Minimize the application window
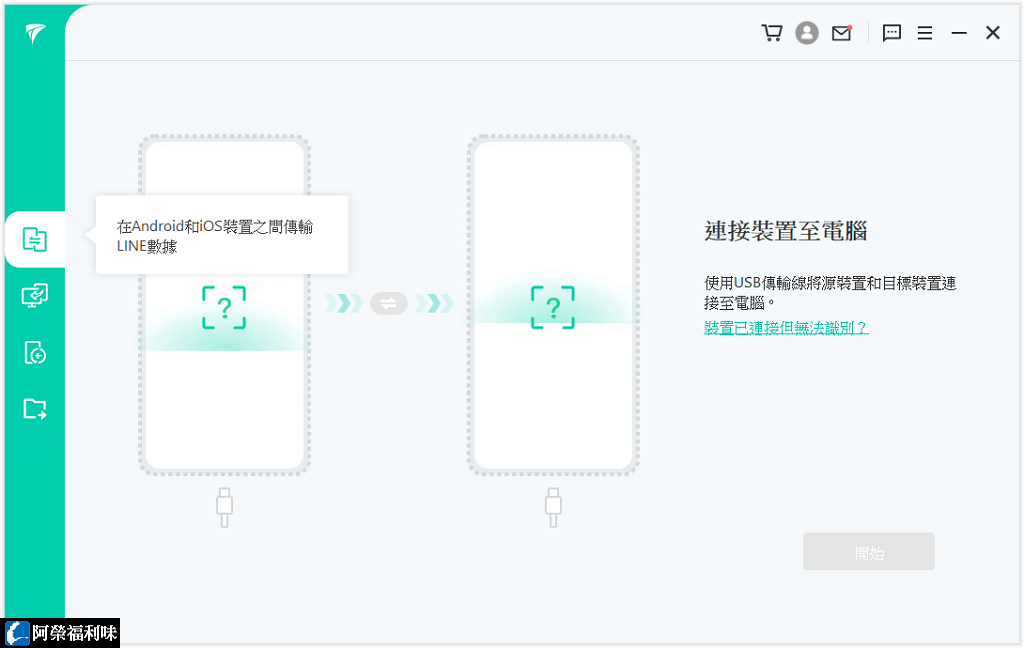 (959, 33)
